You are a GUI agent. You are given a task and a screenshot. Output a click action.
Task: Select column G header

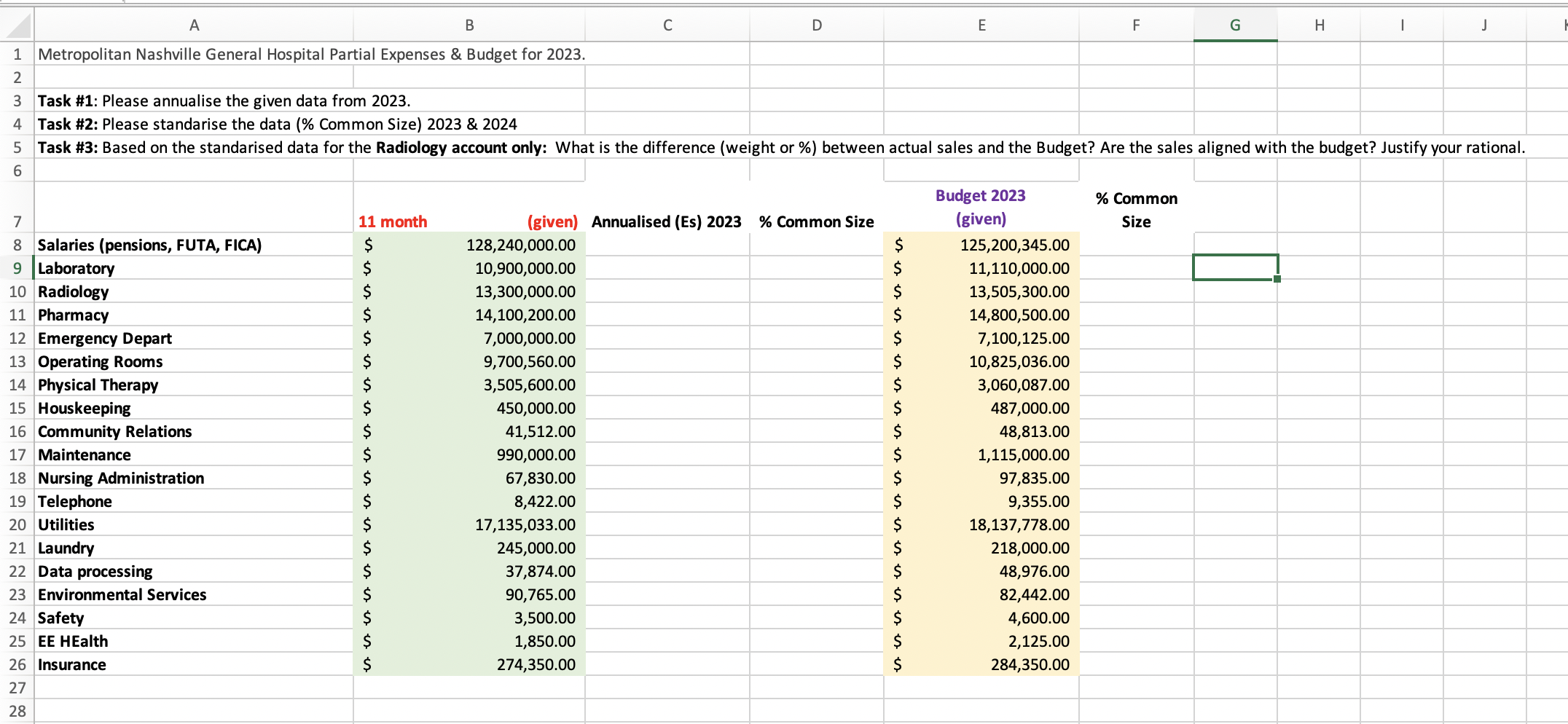tap(1234, 24)
